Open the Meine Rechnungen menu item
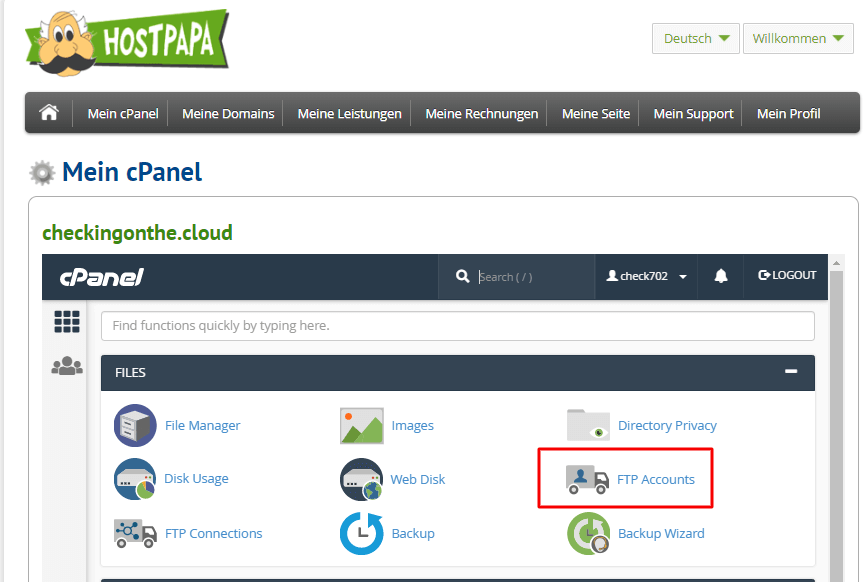 click(x=482, y=114)
